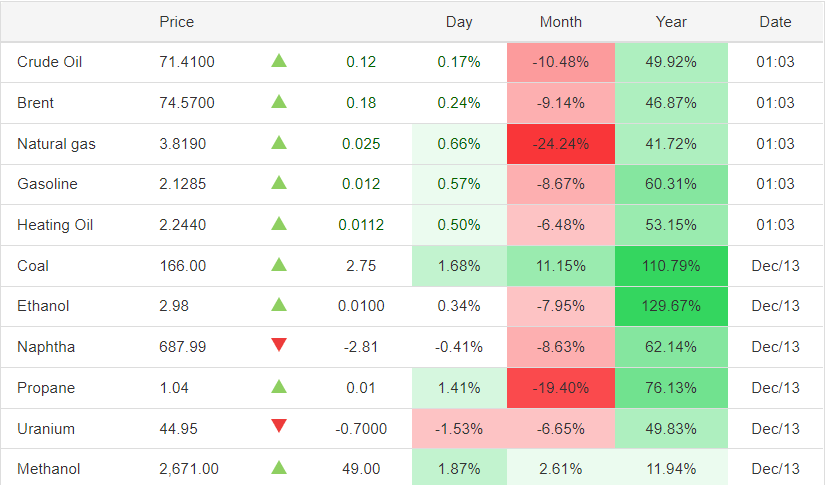Screen dimensions: 825x485
Task: Select the Methanol price 2,671.00
Action: (x=189, y=469)
